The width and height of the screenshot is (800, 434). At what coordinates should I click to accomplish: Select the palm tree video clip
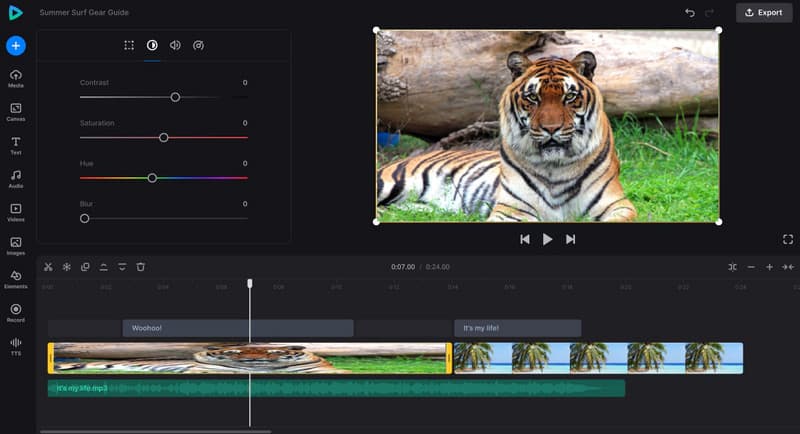[x=598, y=358]
